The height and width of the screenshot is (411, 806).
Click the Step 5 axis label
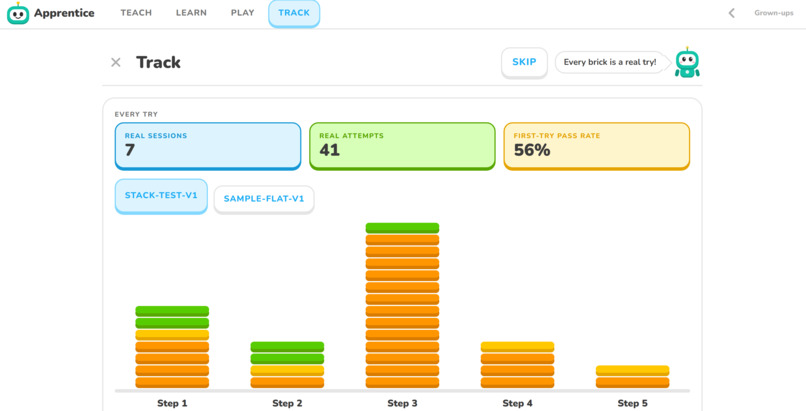pyautogui.click(x=633, y=403)
